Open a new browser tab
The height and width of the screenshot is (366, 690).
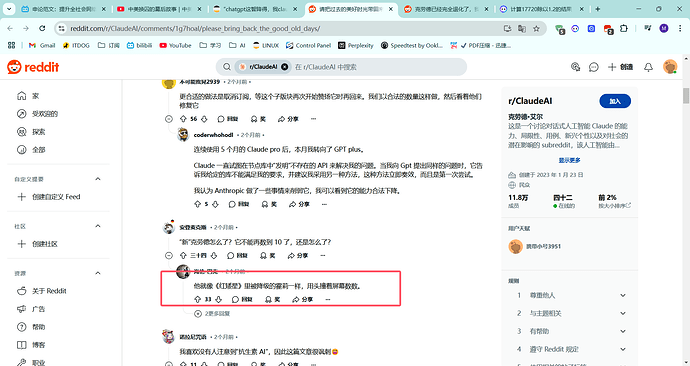pos(598,9)
